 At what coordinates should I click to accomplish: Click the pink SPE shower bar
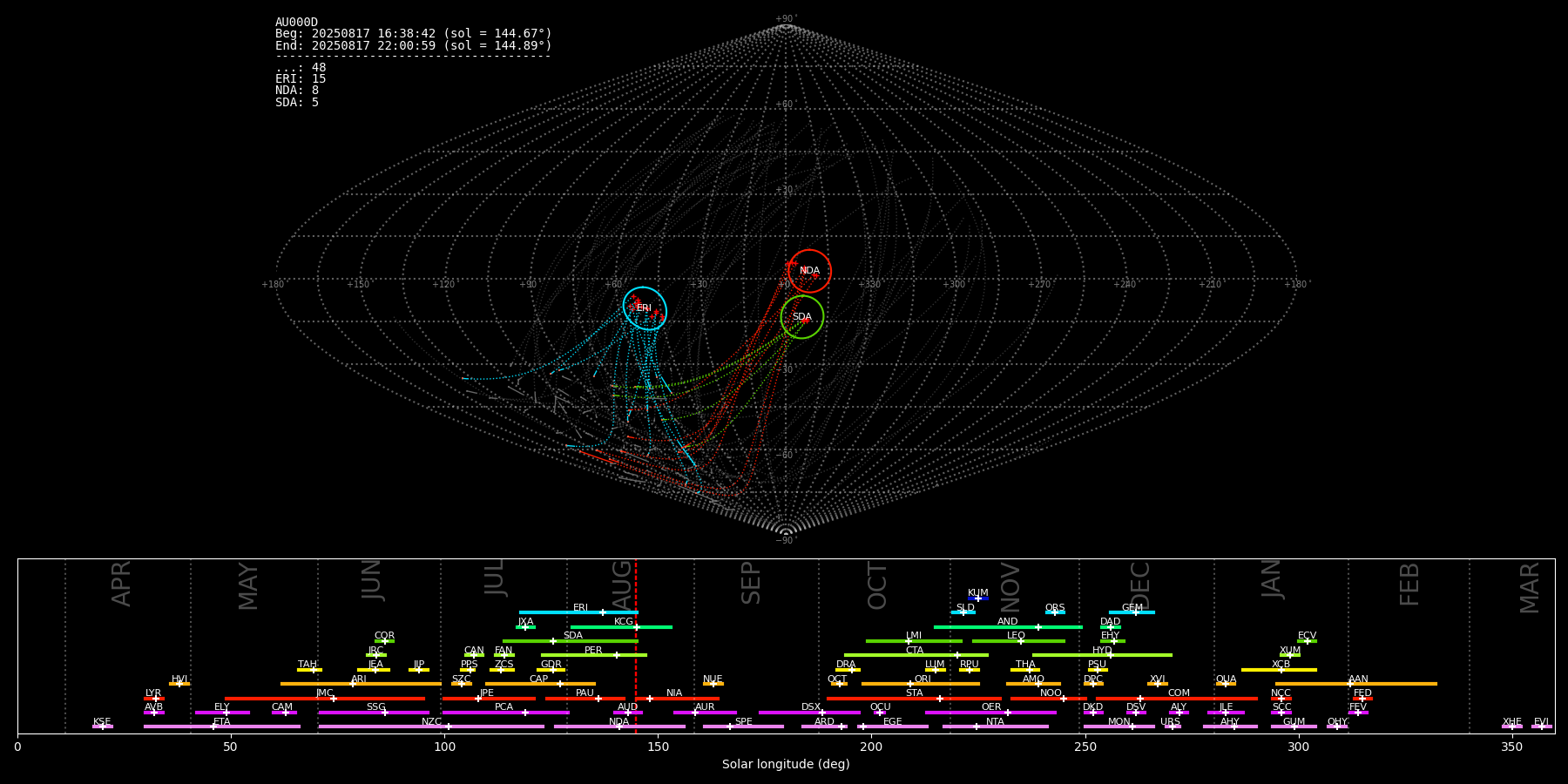(743, 727)
